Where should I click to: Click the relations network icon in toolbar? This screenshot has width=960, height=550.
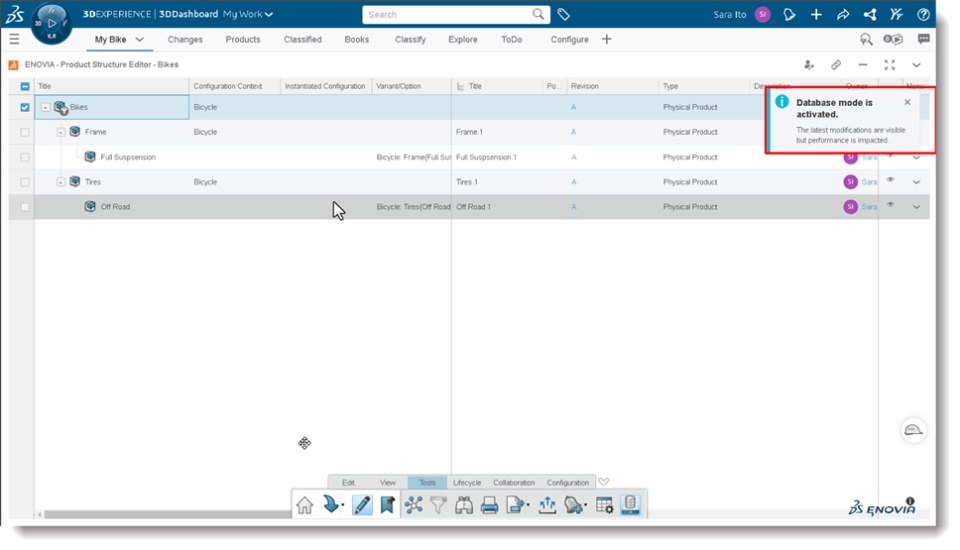(x=413, y=505)
